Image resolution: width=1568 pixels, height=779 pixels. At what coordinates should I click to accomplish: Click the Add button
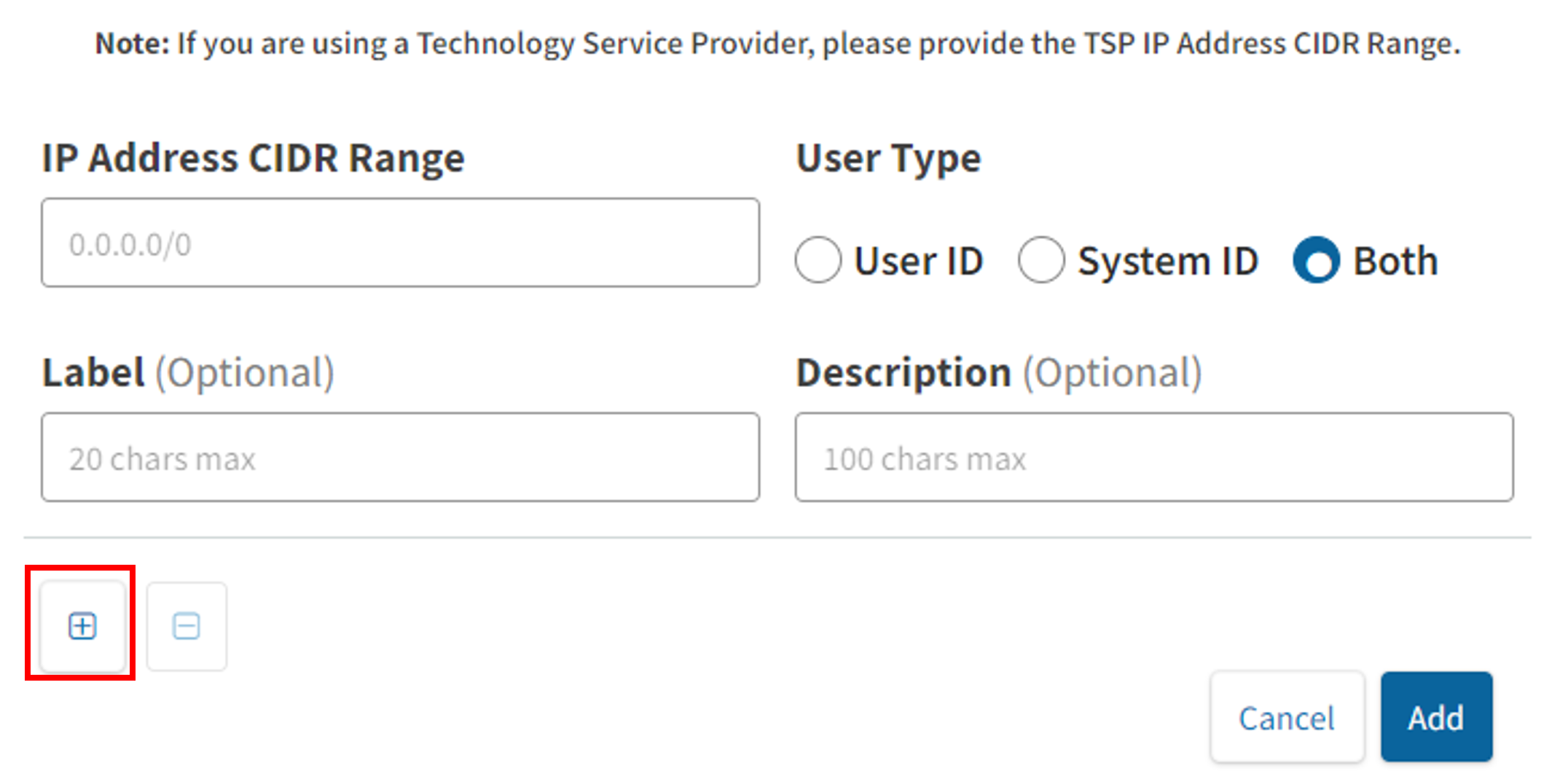pos(1435,716)
